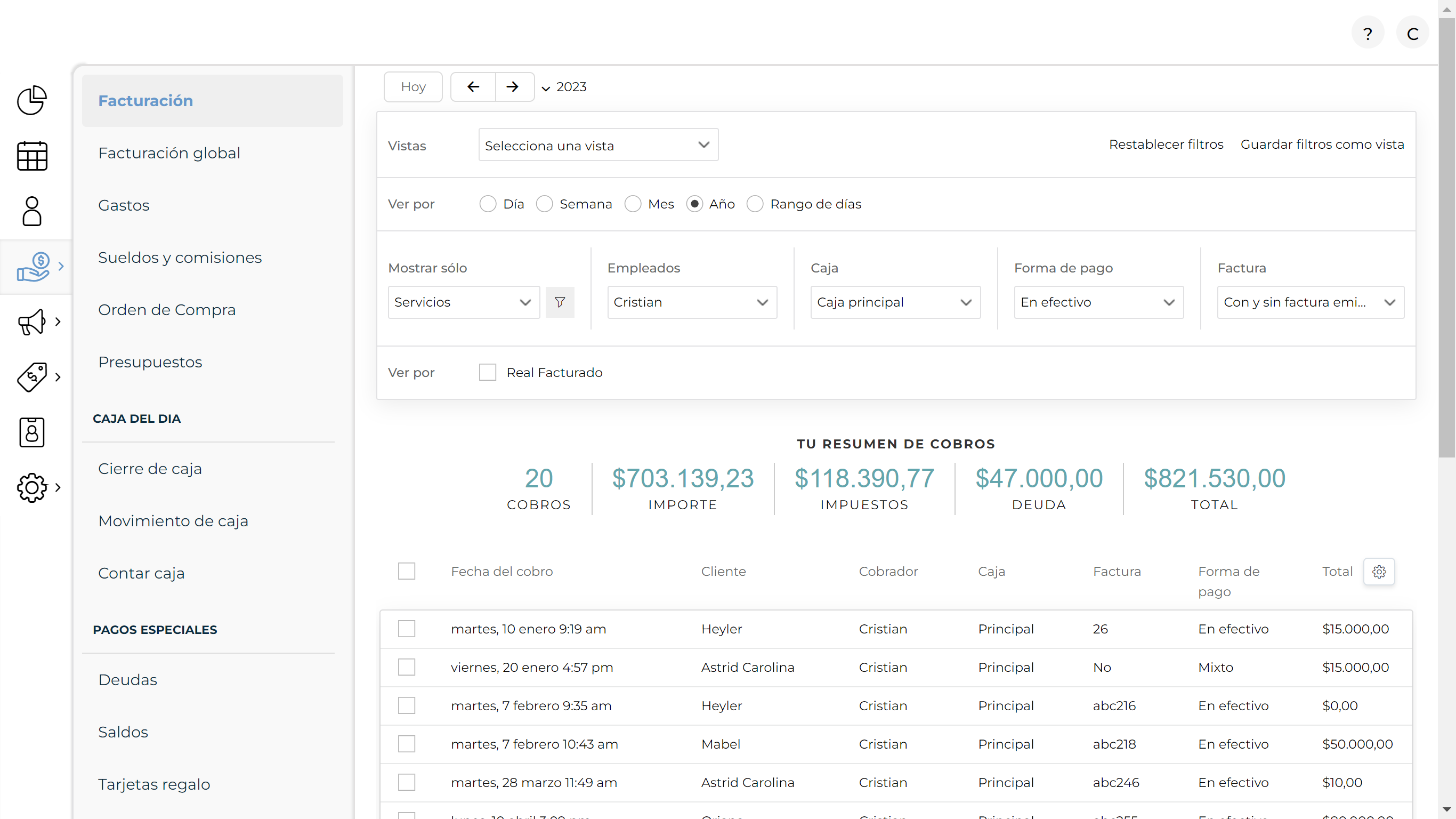Open Sueldos y comisiones menu item
The height and width of the screenshot is (819, 1456).
180,258
